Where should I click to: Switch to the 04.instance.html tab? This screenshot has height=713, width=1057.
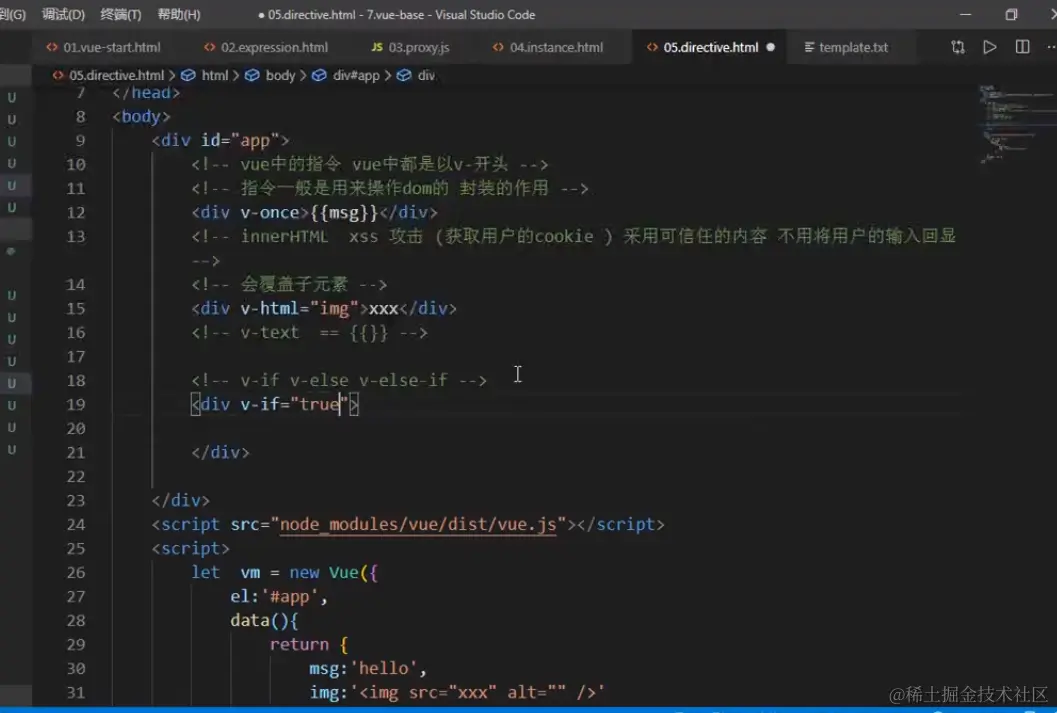[x=556, y=47]
